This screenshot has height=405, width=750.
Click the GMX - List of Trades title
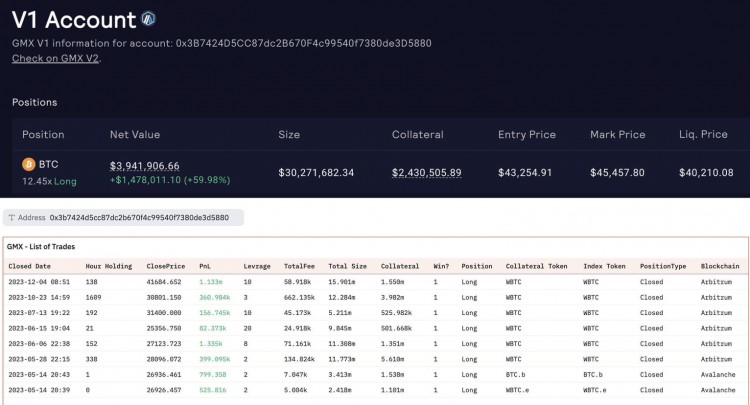click(x=41, y=247)
